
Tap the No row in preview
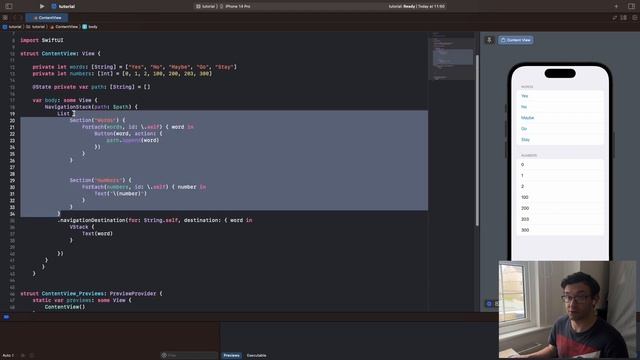pos(560,107)
